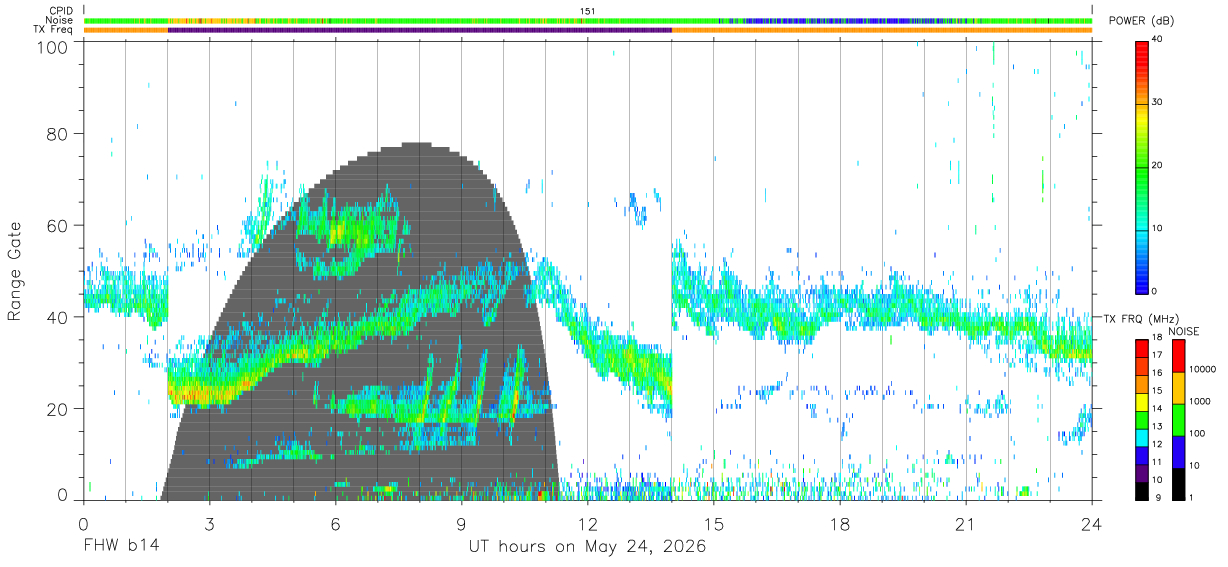Click the 20 tick on the power scale
1228x567 pixels.
point(1158,165)
